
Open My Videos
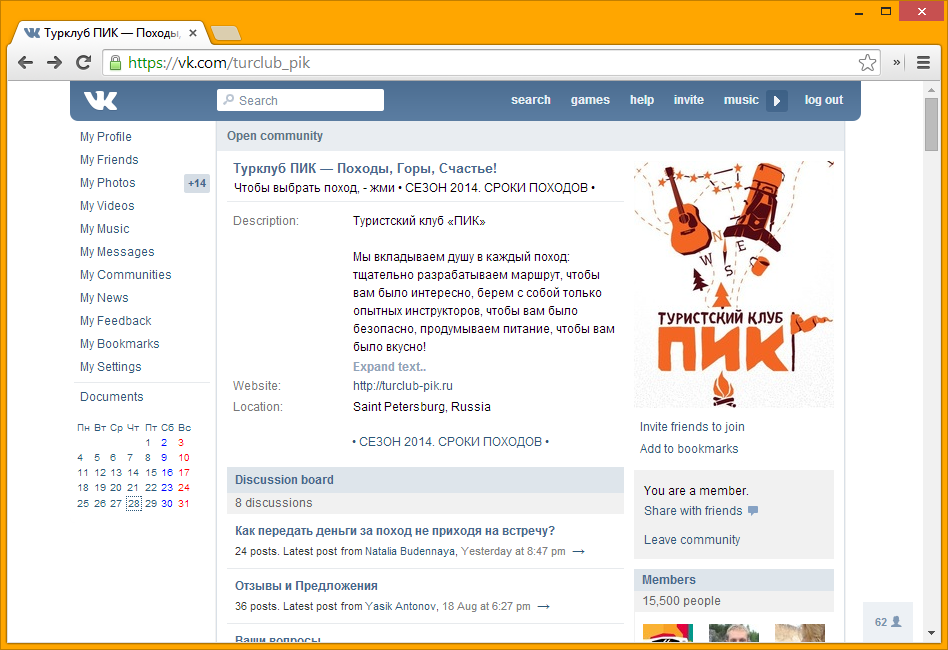pyautogui.click(x=107, y=206)
